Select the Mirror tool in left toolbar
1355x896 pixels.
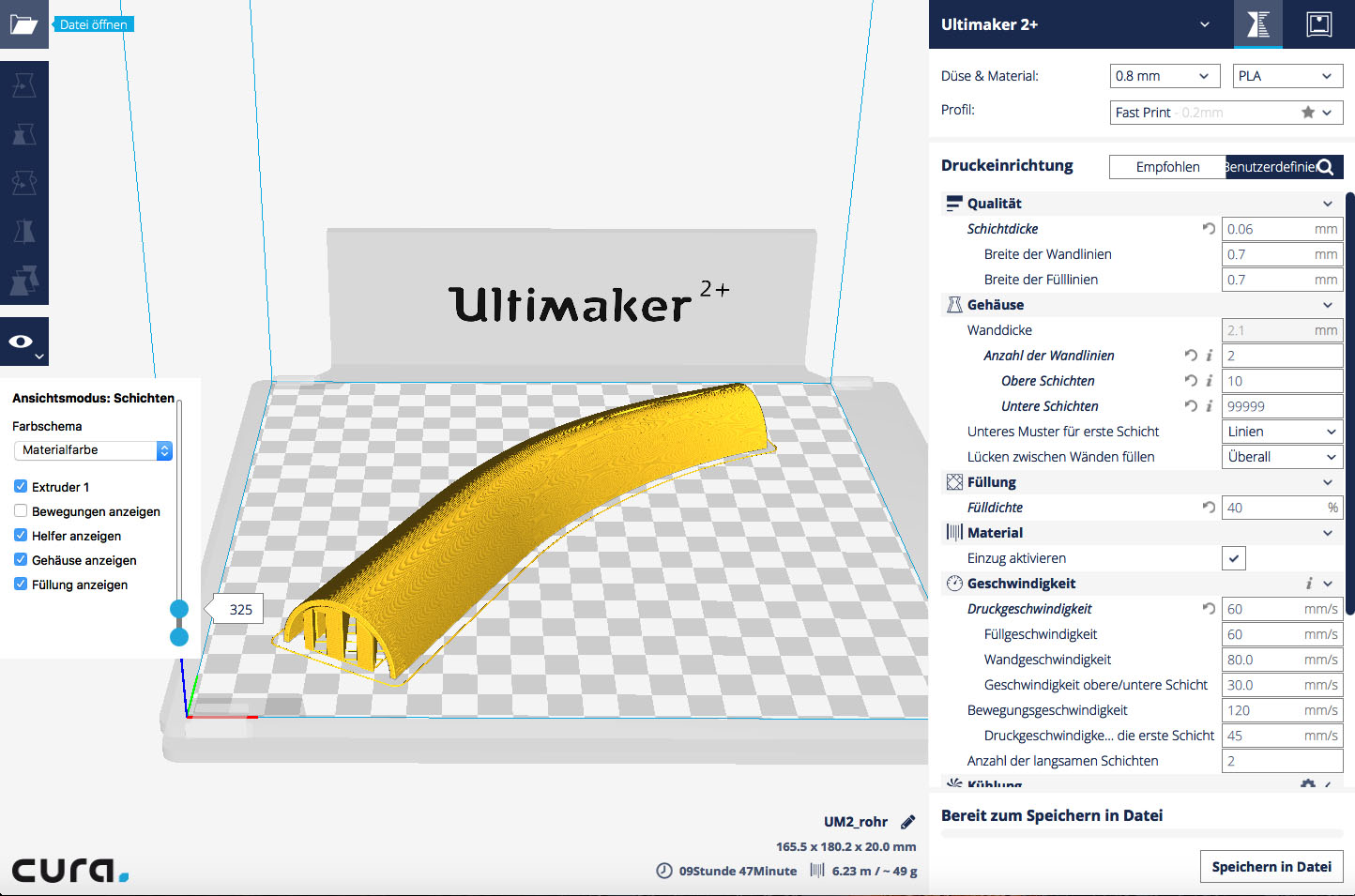point(23,232)
